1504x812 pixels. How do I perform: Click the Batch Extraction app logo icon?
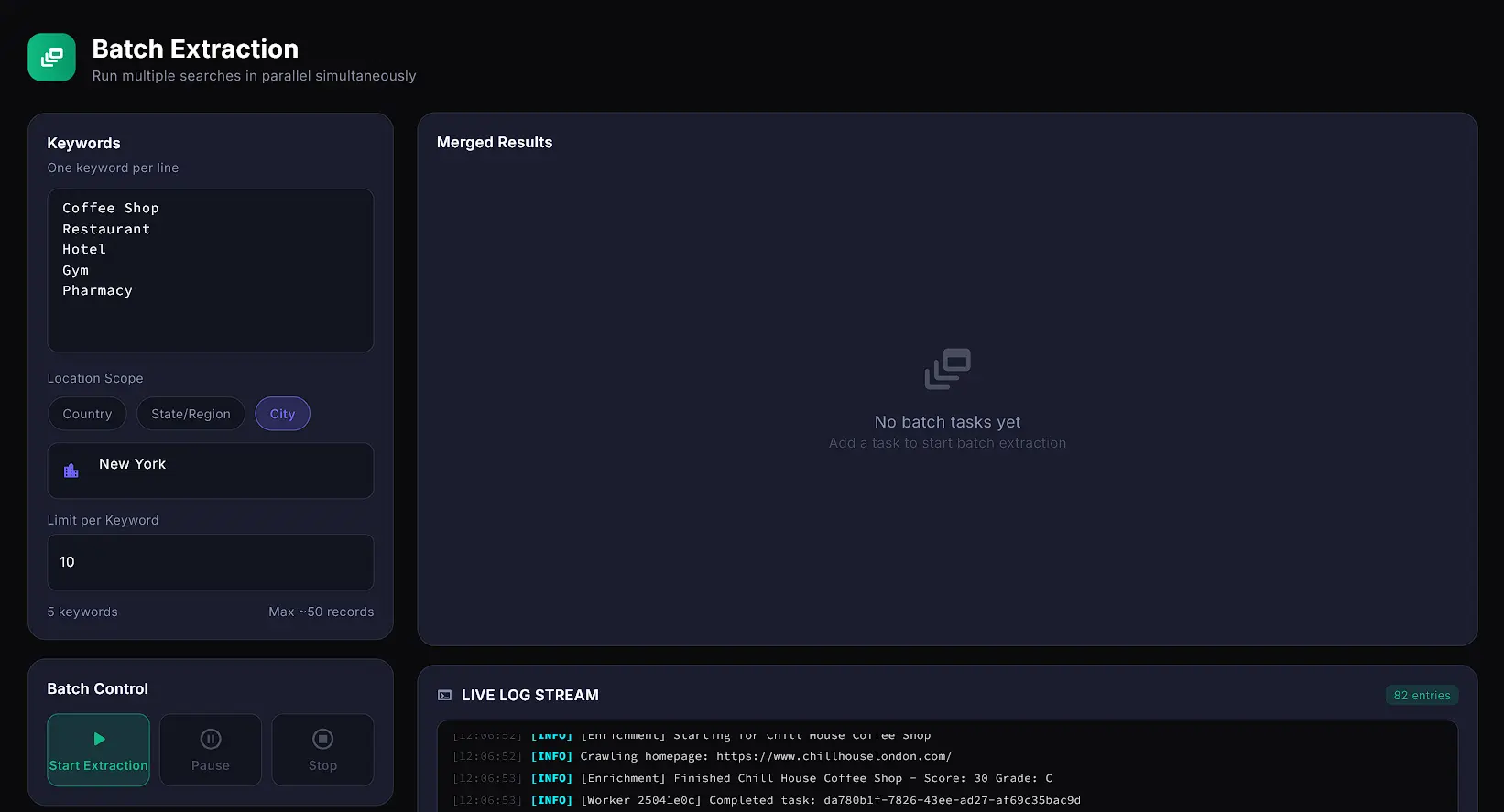(51, 58)
